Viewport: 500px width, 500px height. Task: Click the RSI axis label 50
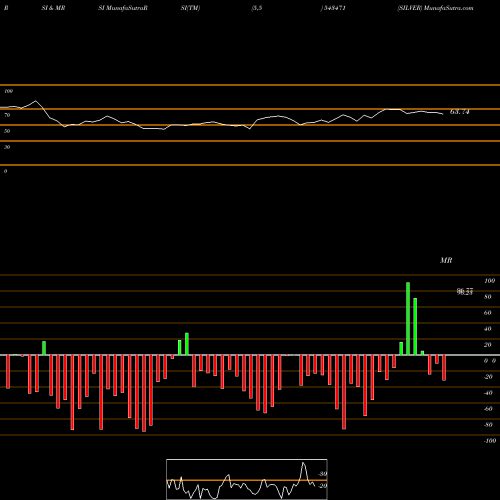point(7,131)
